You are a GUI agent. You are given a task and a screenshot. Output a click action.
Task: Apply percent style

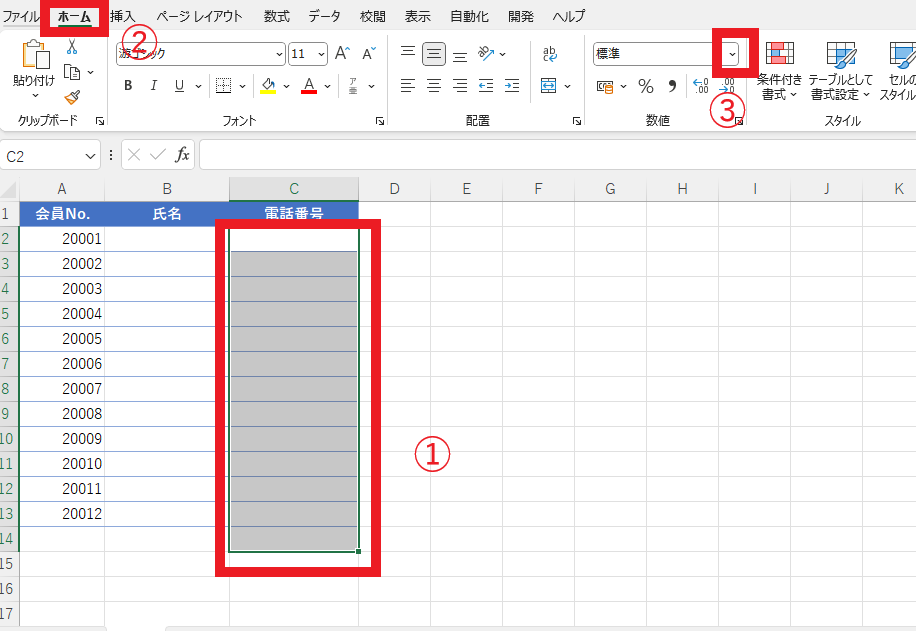tap(646, 86)
